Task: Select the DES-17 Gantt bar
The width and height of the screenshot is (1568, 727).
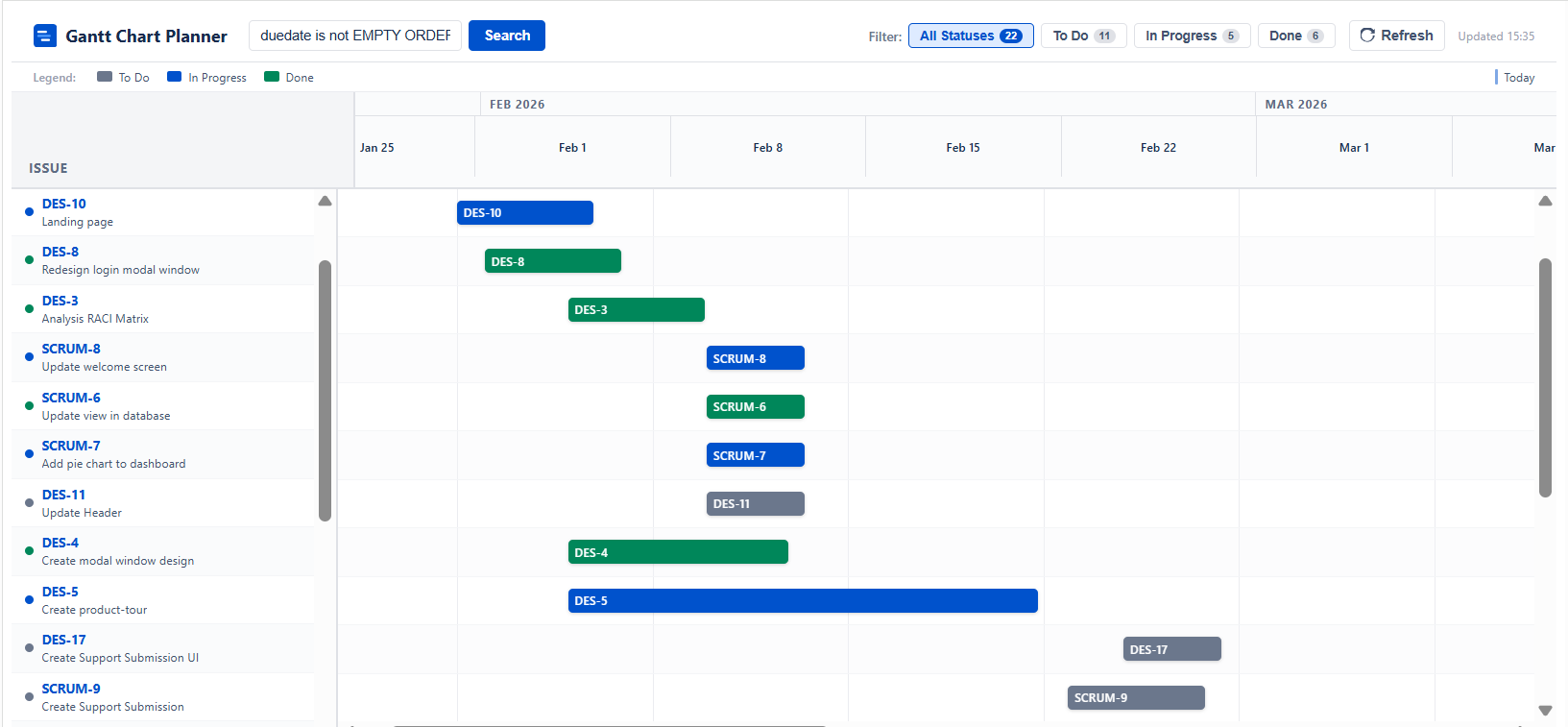Action: (x=1172, y=649)
